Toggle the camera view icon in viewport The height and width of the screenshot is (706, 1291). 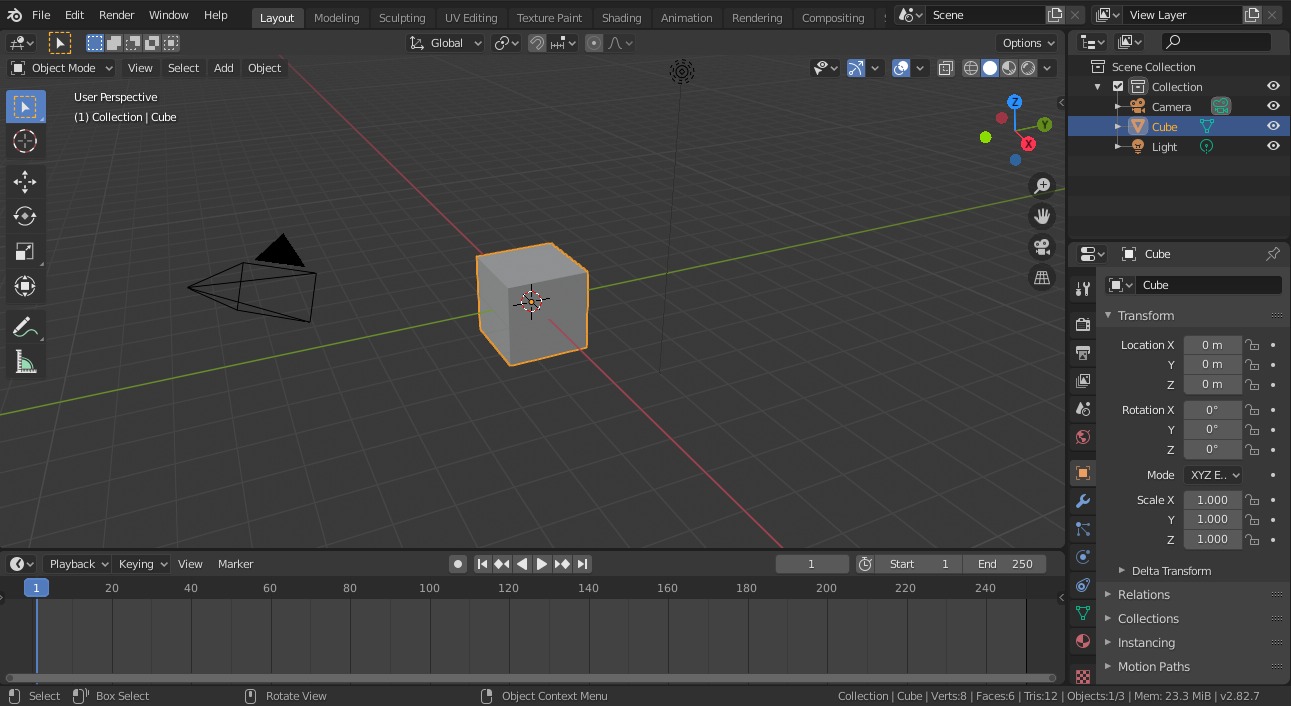point(1042,247)
